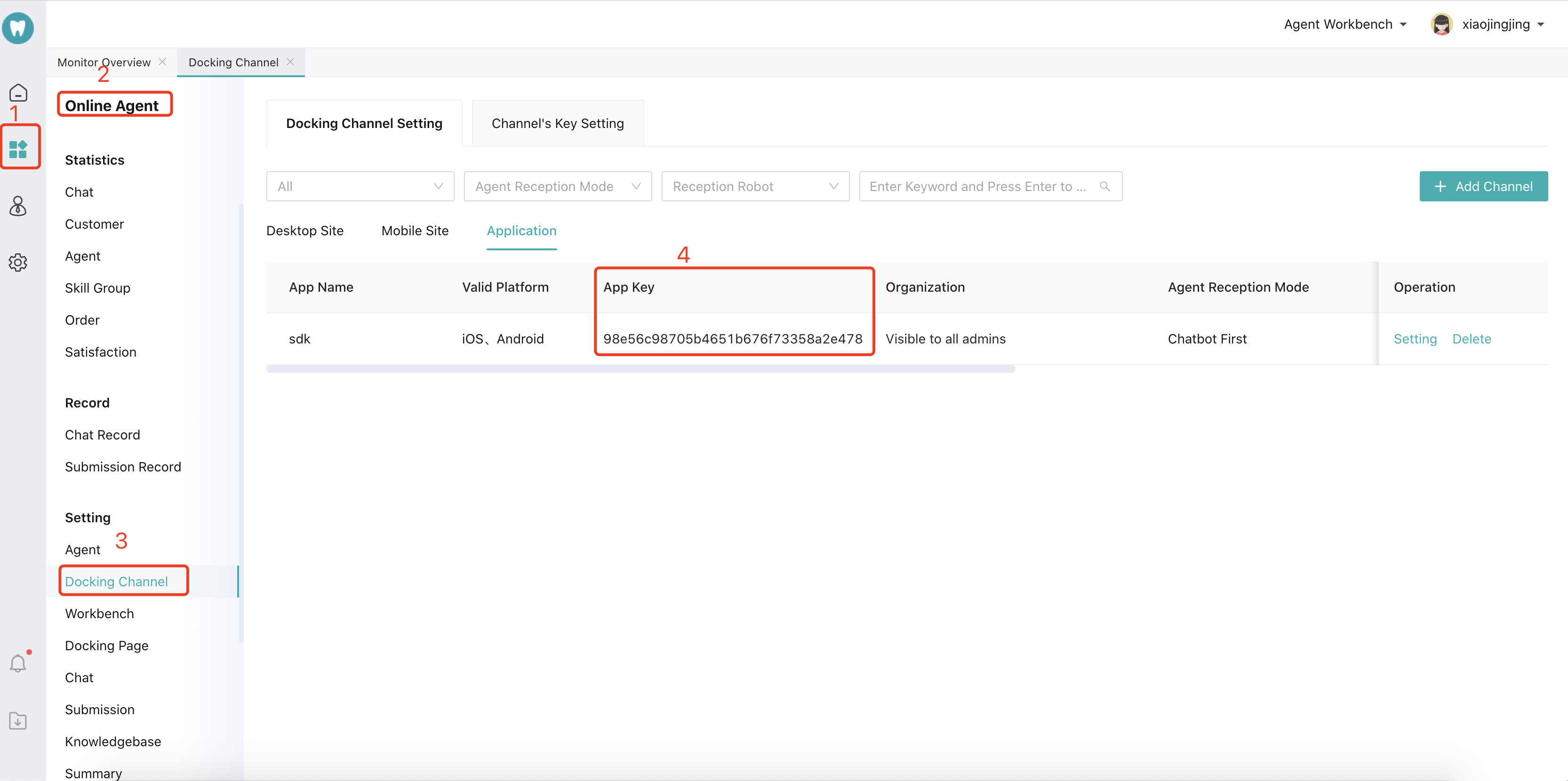Open the All filter dropdown

pyautogui.click(x=360, y=186)
